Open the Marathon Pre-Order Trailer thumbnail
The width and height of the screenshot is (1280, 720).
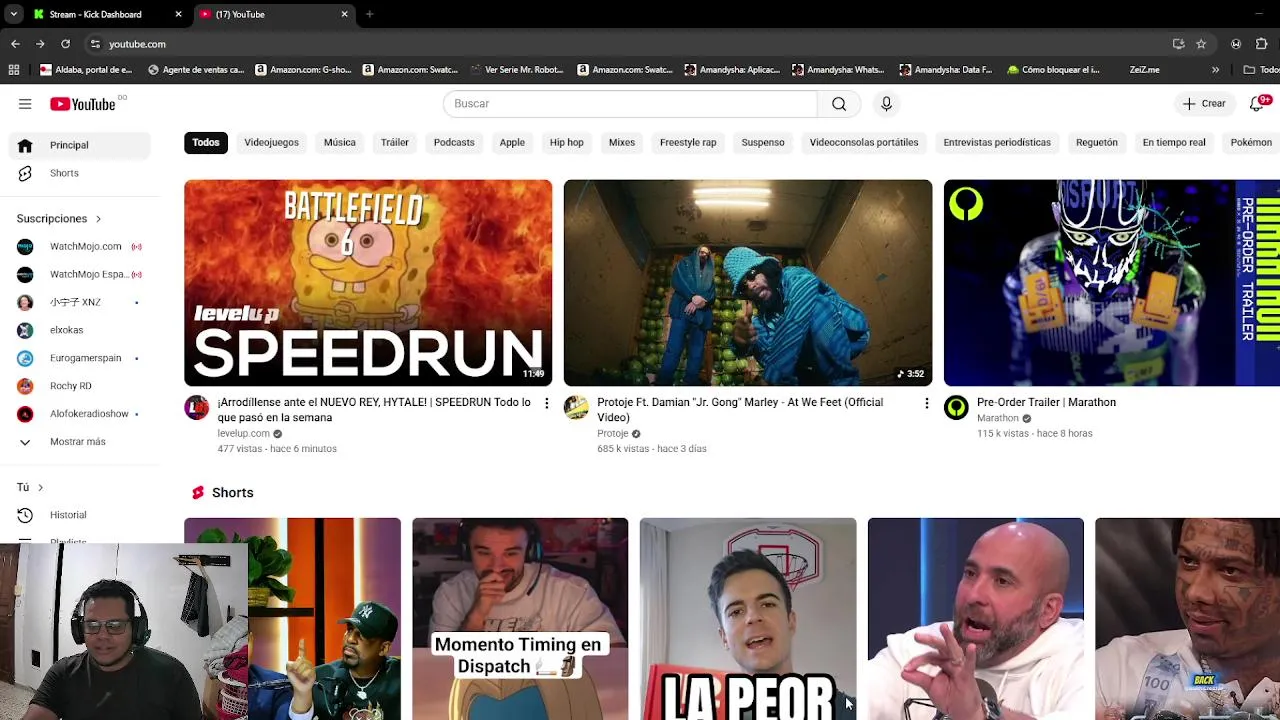[1112, 283]
